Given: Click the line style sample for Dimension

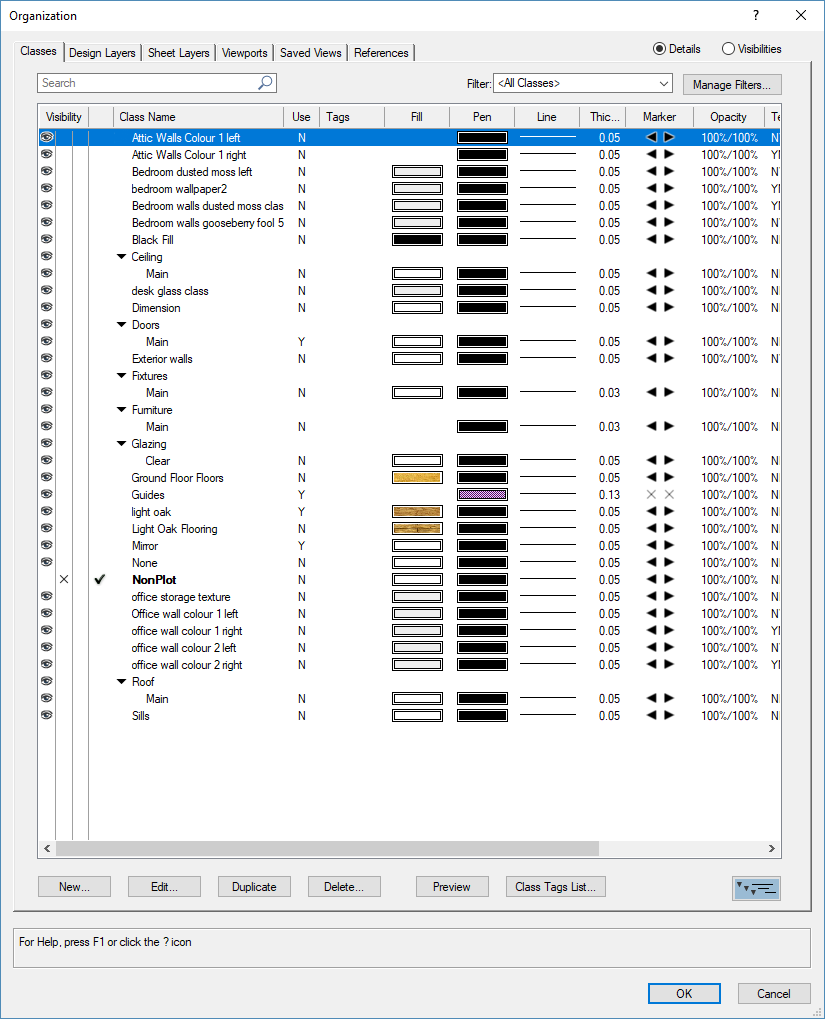Looking at the screenshot, I should [547, 308].
